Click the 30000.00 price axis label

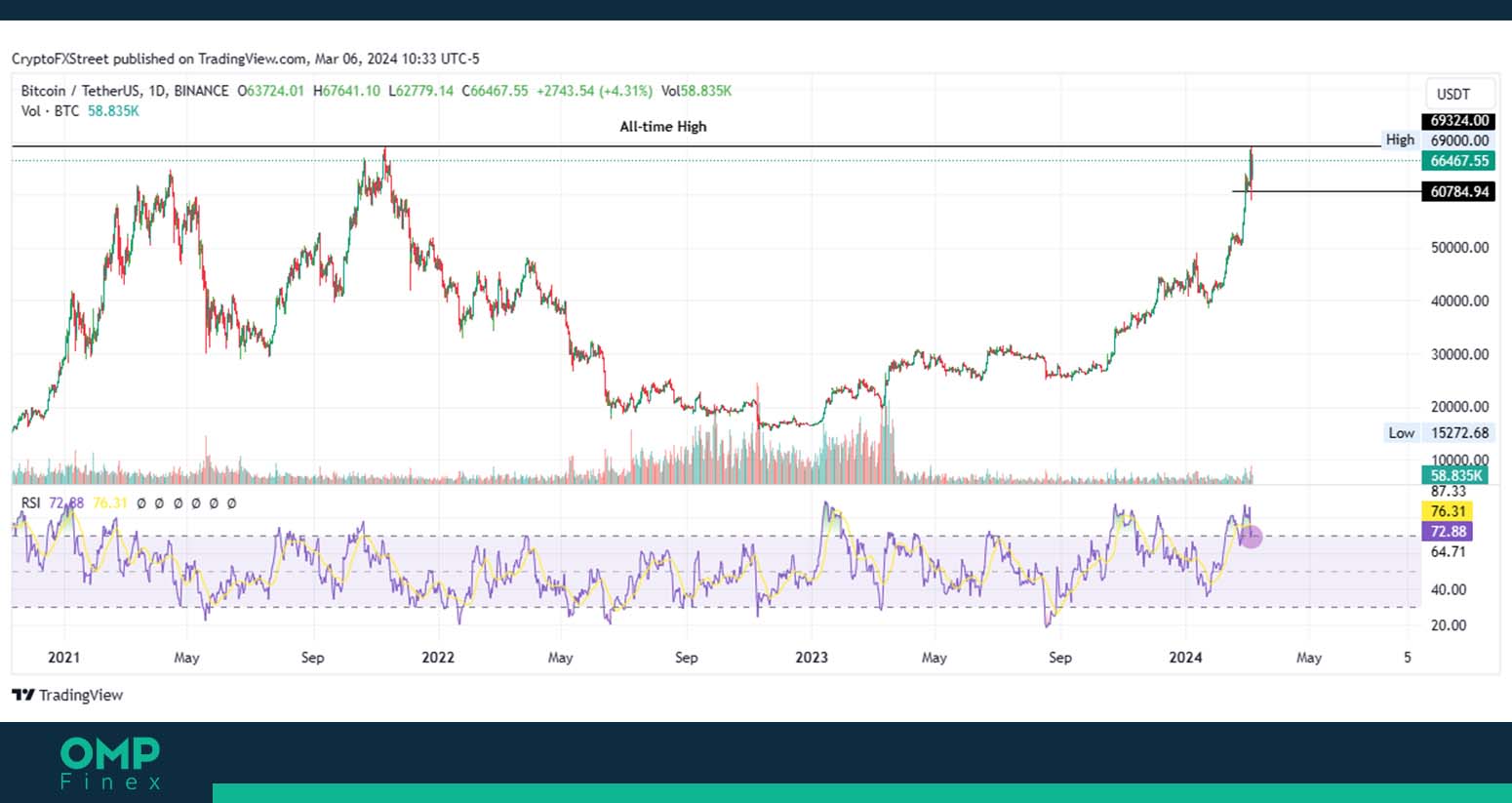(1459, 354)
